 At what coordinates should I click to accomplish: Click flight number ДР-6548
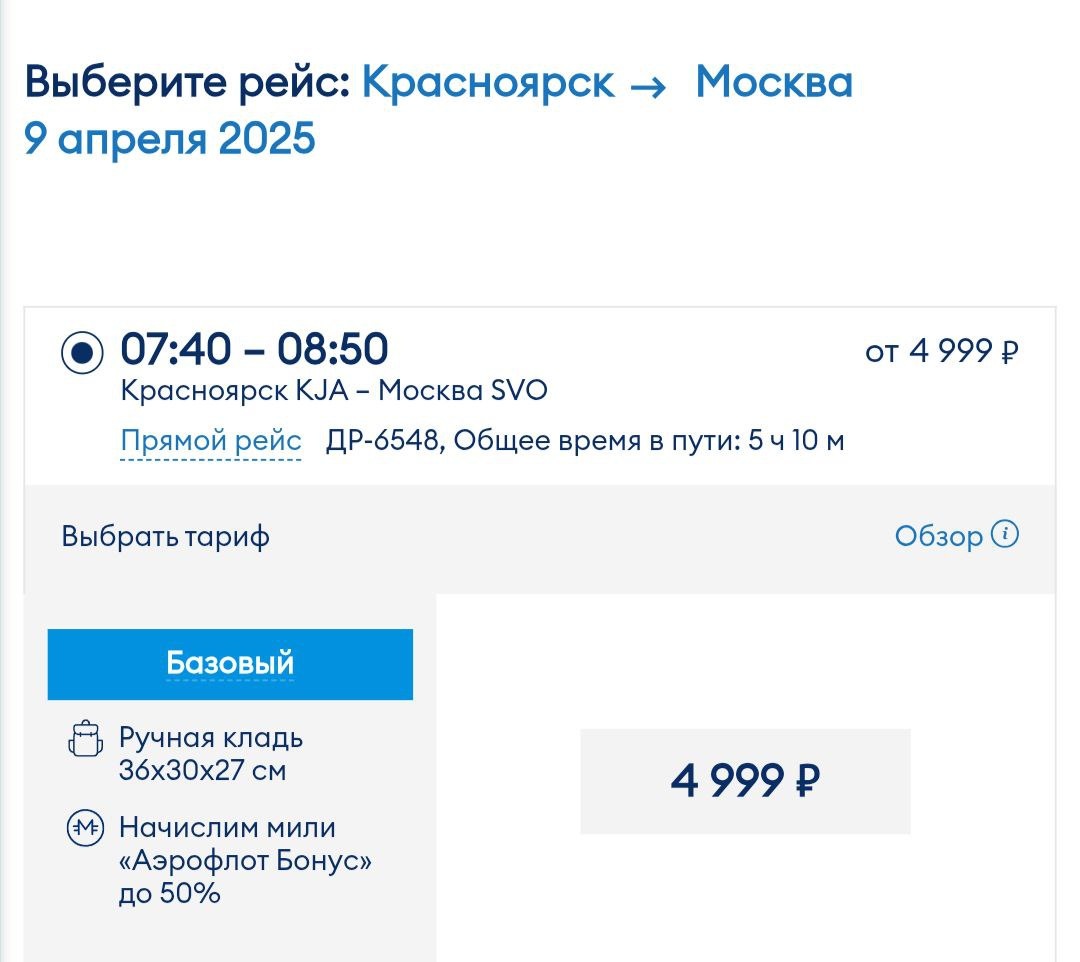coord(383,441)
